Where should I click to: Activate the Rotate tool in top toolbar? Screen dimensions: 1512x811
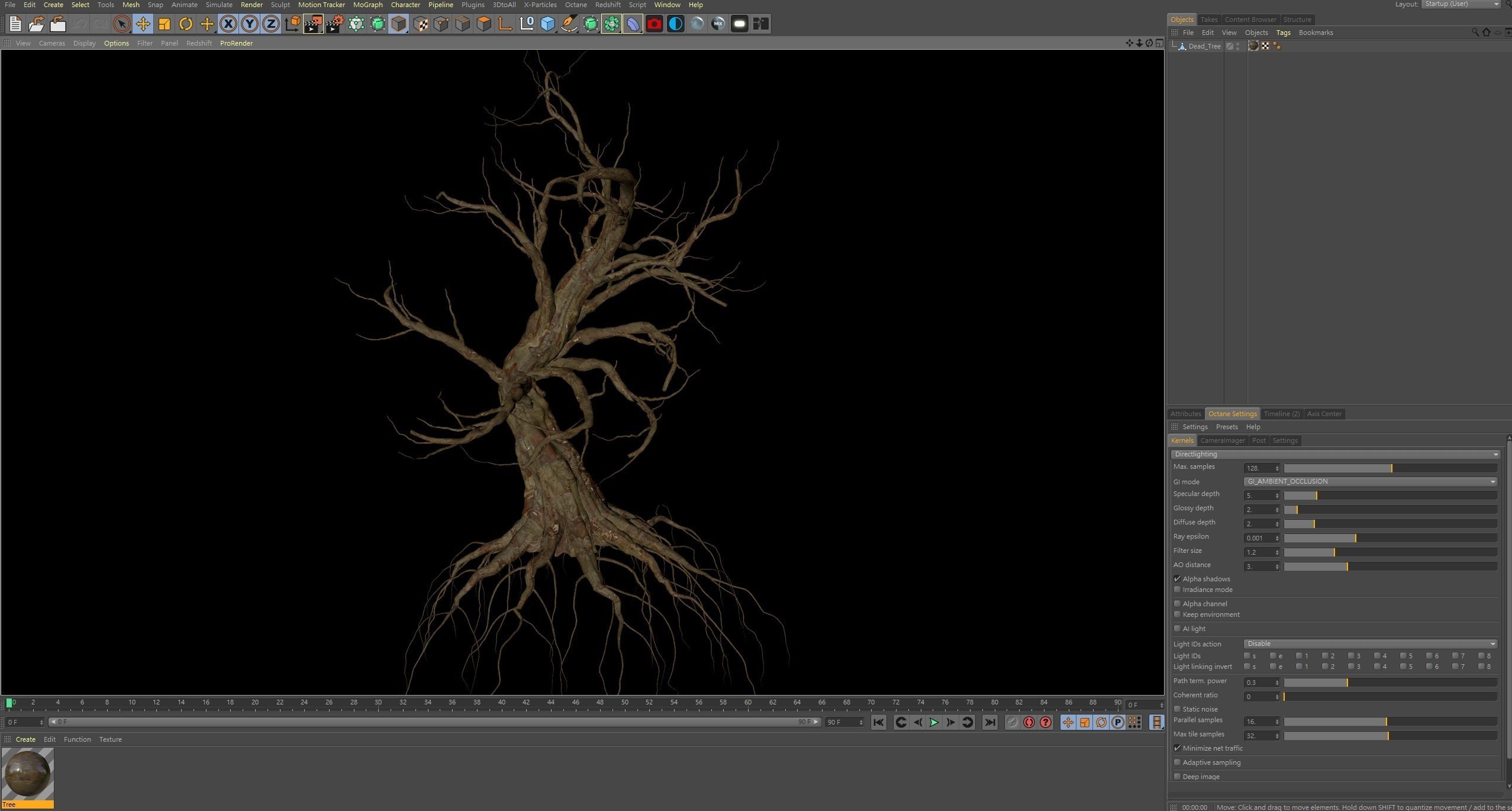[x=185, y=24]
